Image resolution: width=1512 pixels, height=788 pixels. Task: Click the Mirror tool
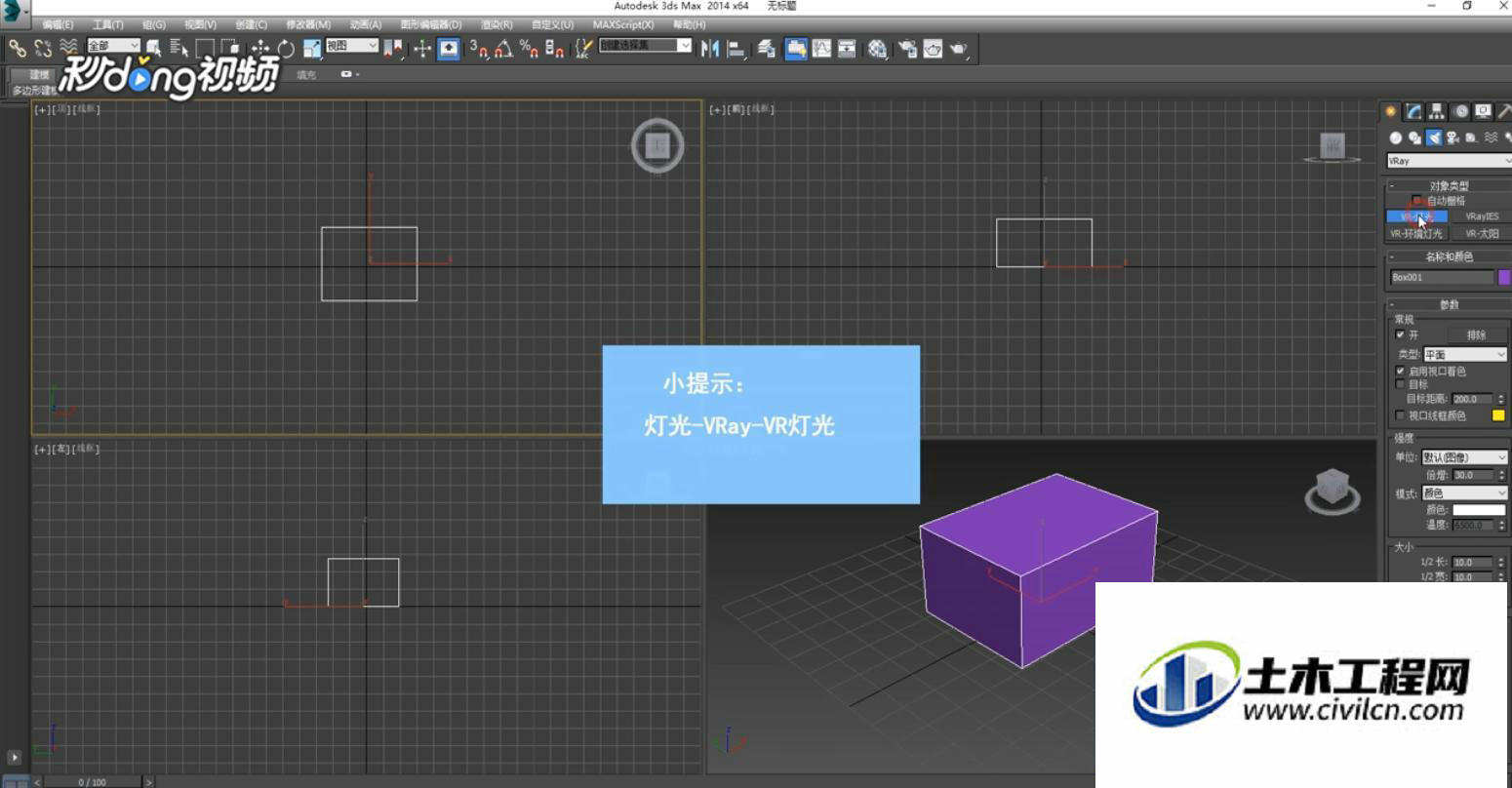click(710, 49)
